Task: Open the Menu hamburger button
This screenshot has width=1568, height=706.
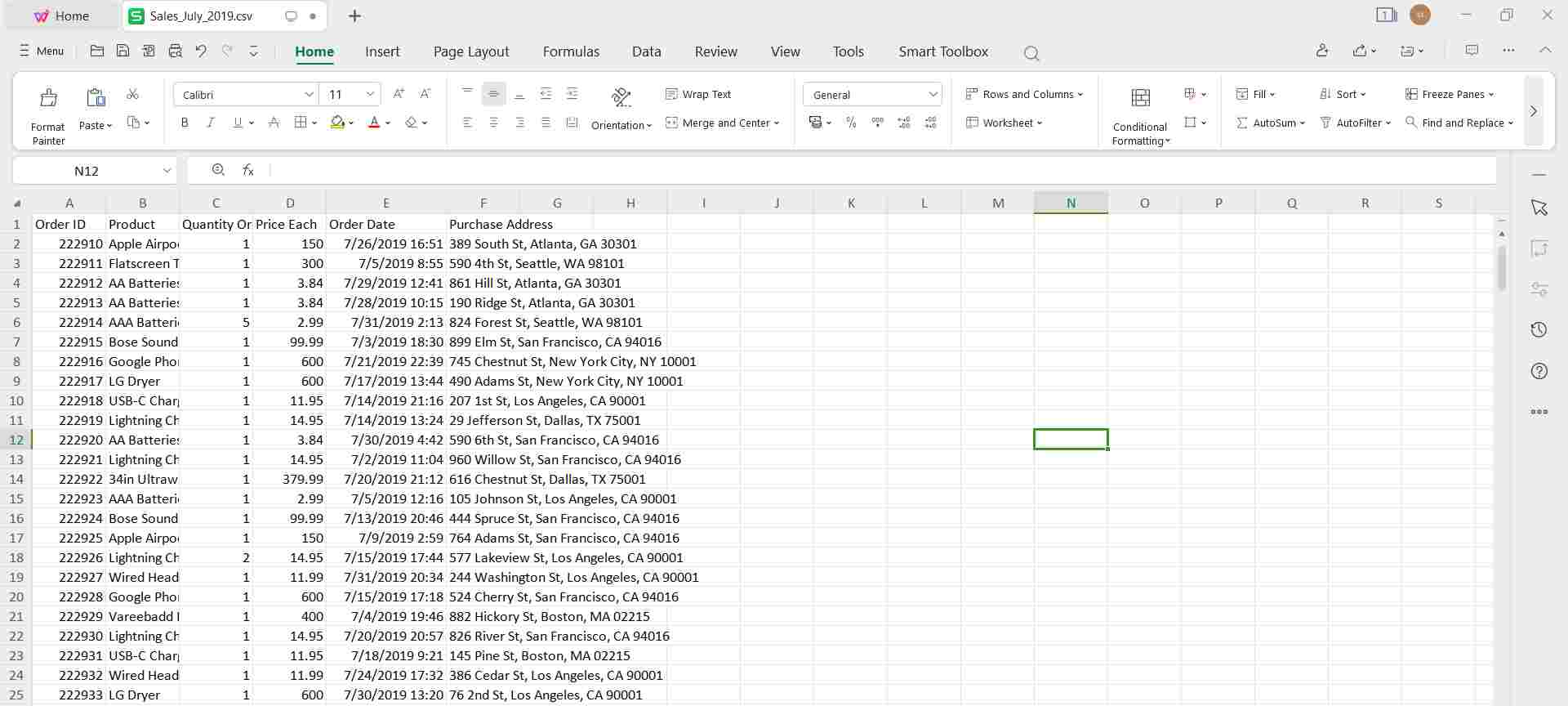Action: pos(42,51)
